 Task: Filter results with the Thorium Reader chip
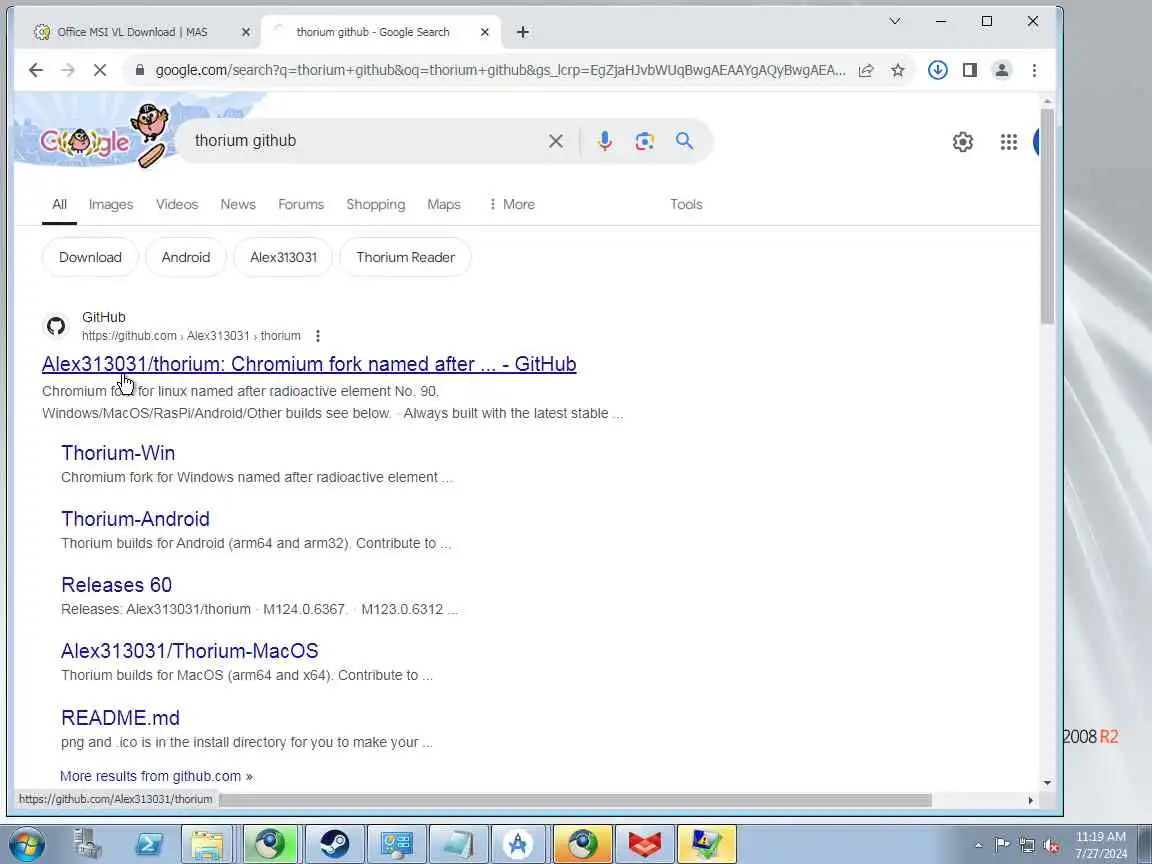coord(406,257)
